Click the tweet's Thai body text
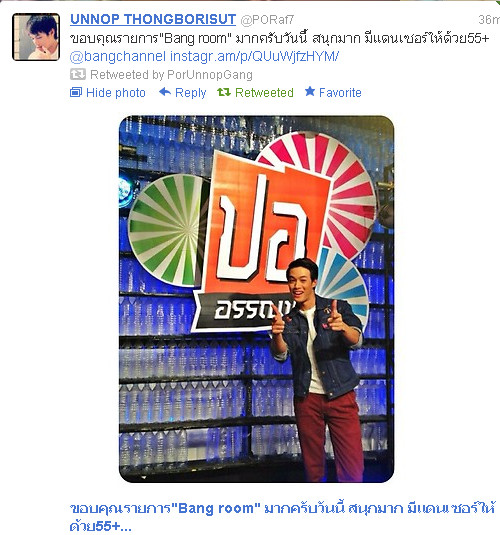500x535 pixels. 280,38
